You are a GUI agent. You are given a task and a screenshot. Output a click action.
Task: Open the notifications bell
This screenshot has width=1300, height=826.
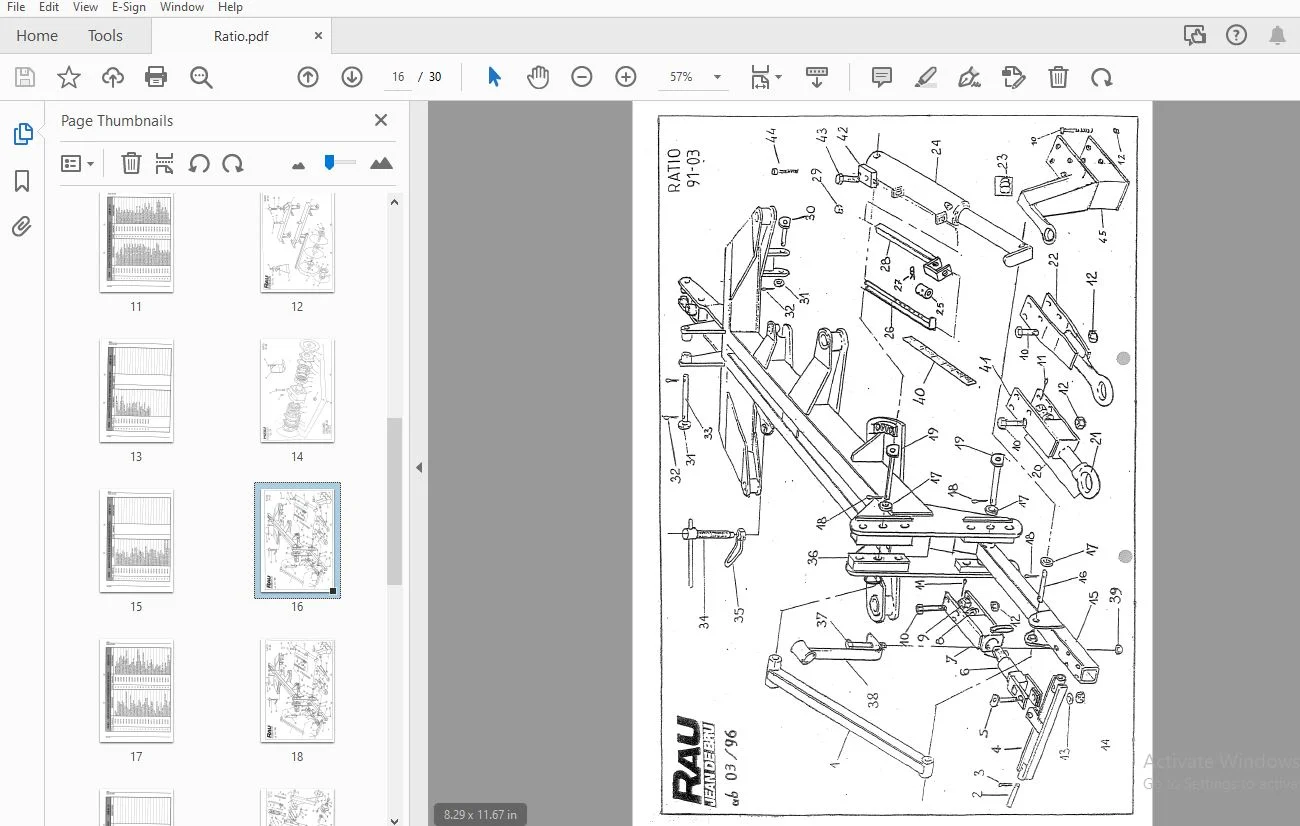(x=1277, y=36)
